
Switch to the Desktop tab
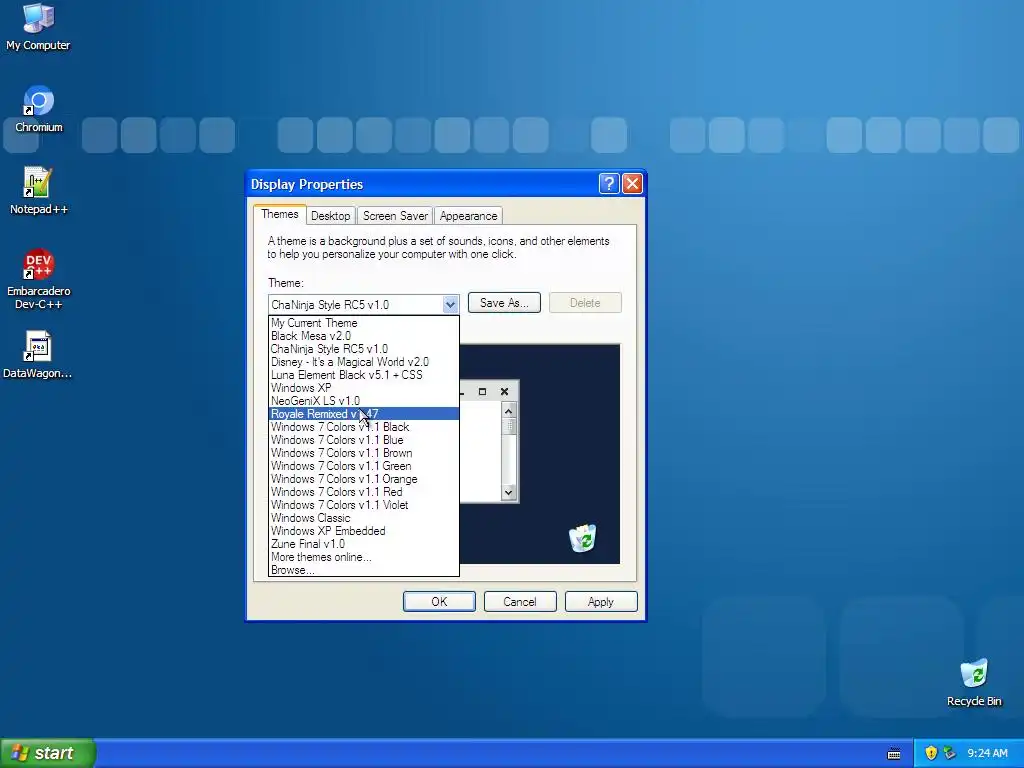[330, 216]
